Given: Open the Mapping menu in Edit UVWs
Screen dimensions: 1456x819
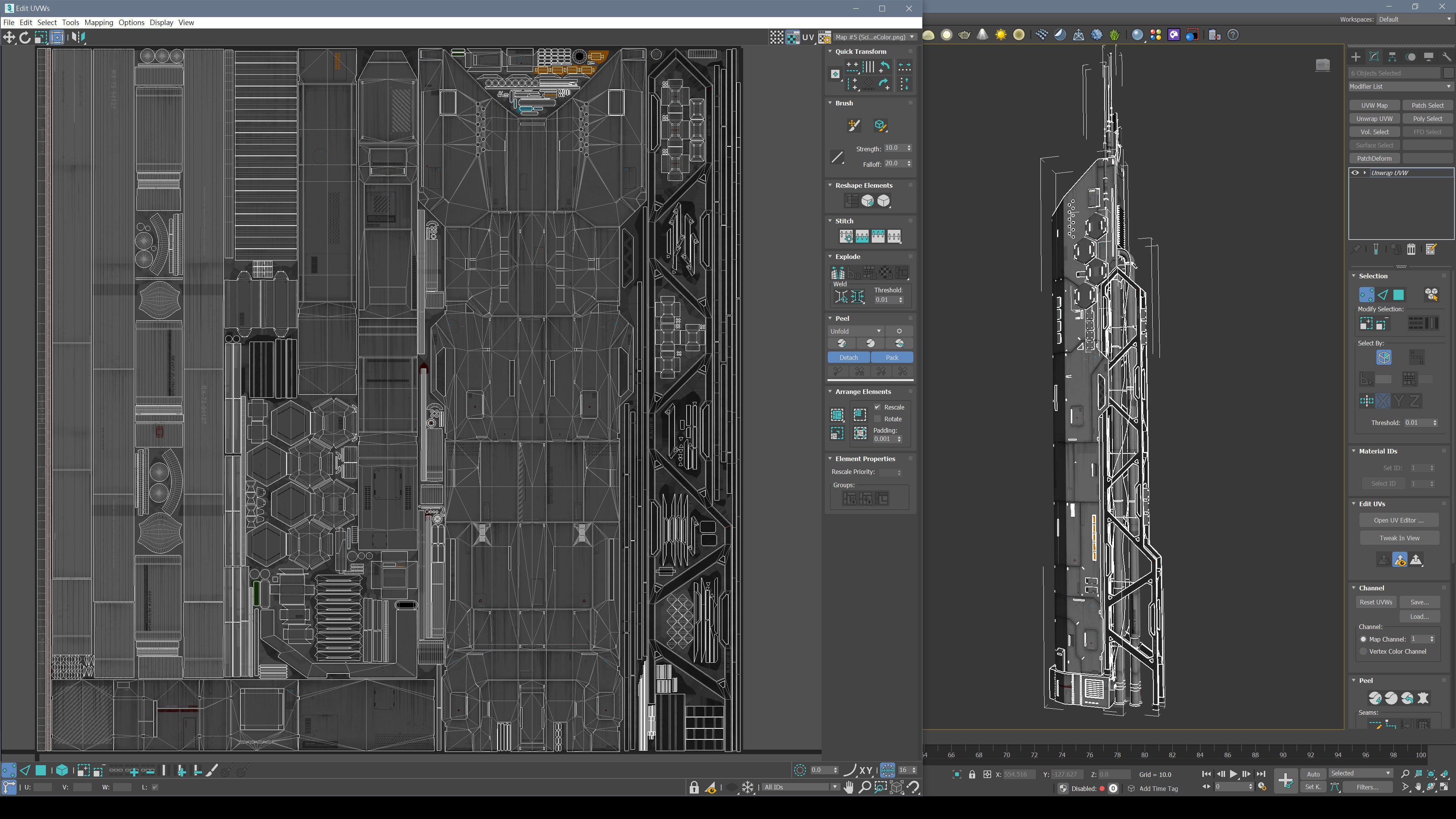Looking at the screenshot, I should tap(99, 23).
